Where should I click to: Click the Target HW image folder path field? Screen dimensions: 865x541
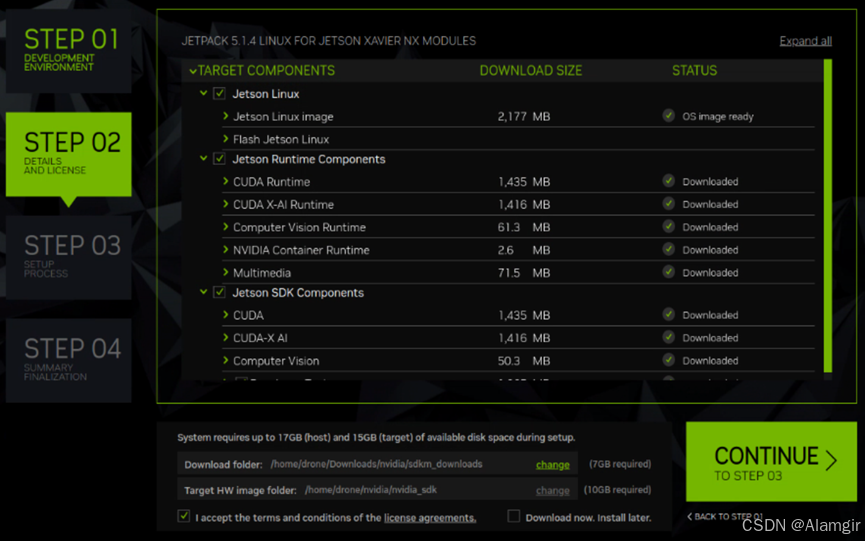point(377,489)
